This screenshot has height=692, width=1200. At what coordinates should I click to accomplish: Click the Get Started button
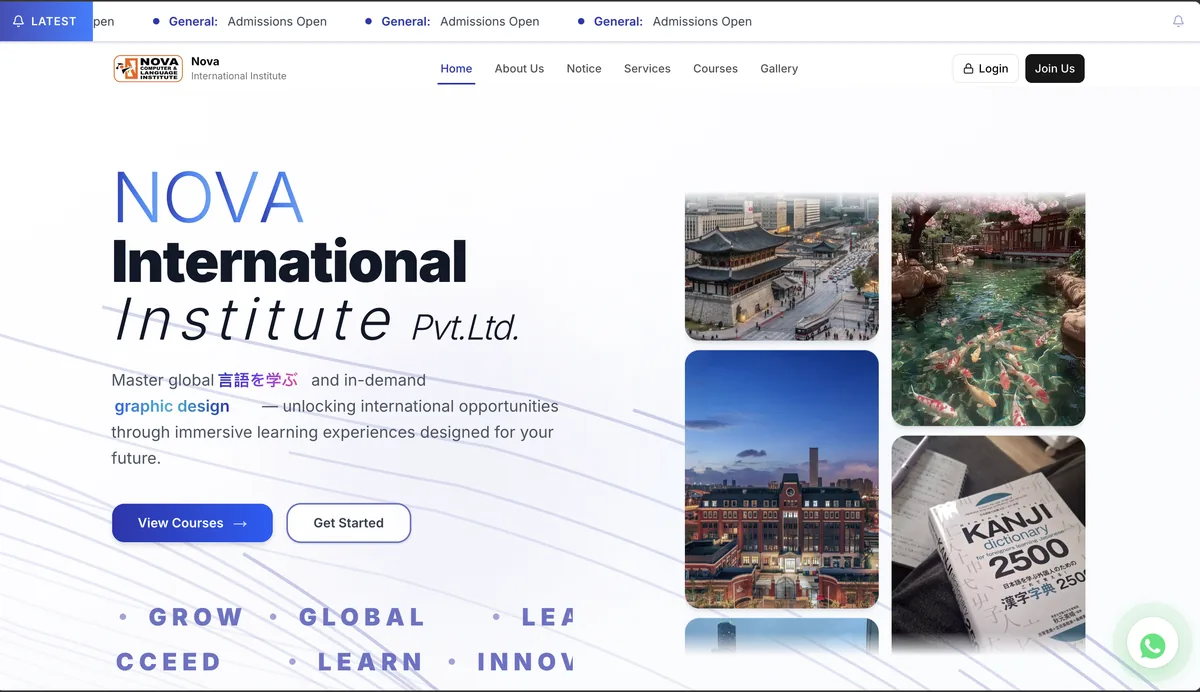[x=348, y=523]
